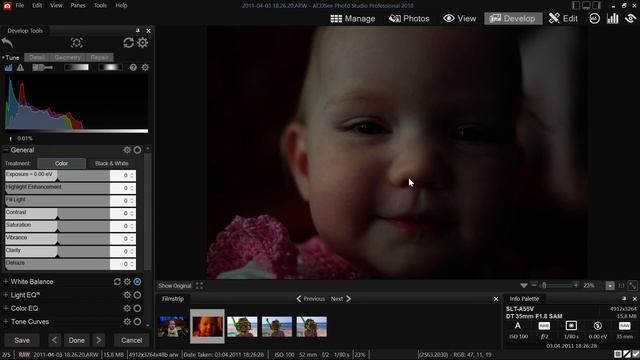The image size is (640, 360).
Task: Toggle White Balance enable circle
Action: coord(138,282)
